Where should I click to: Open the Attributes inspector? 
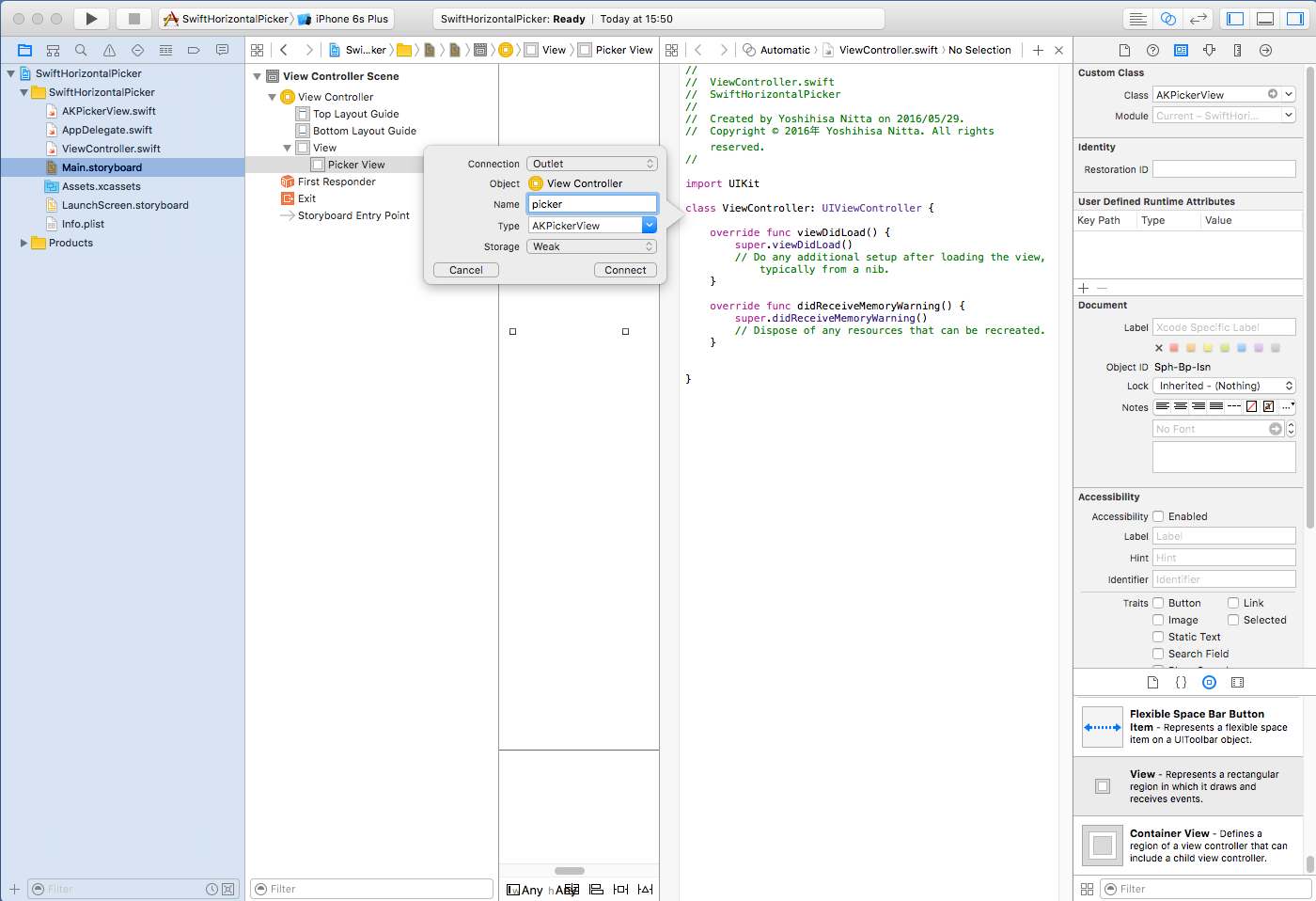pyautogui.click(x=1209, y=50)
